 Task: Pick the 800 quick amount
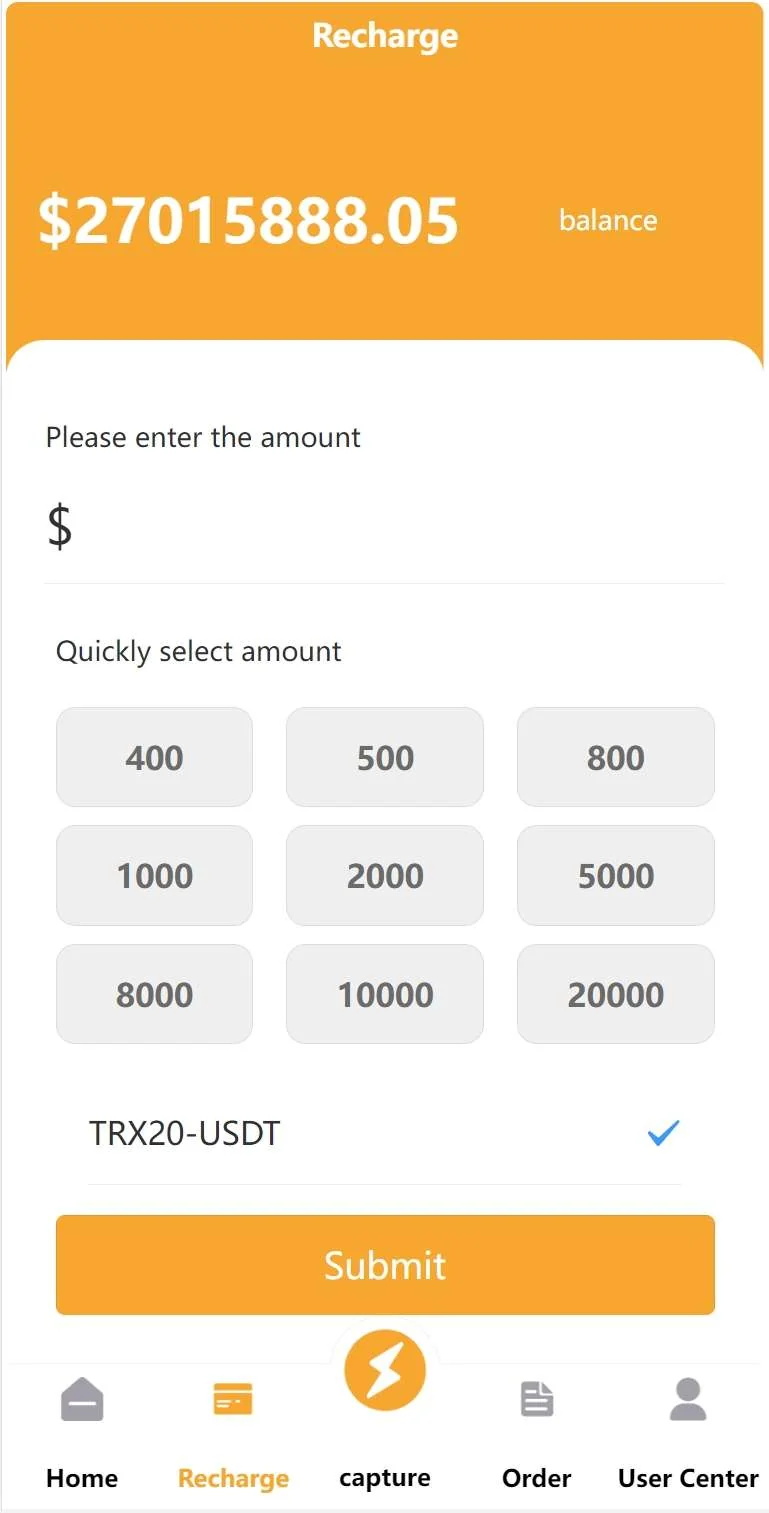coord(615,757)
